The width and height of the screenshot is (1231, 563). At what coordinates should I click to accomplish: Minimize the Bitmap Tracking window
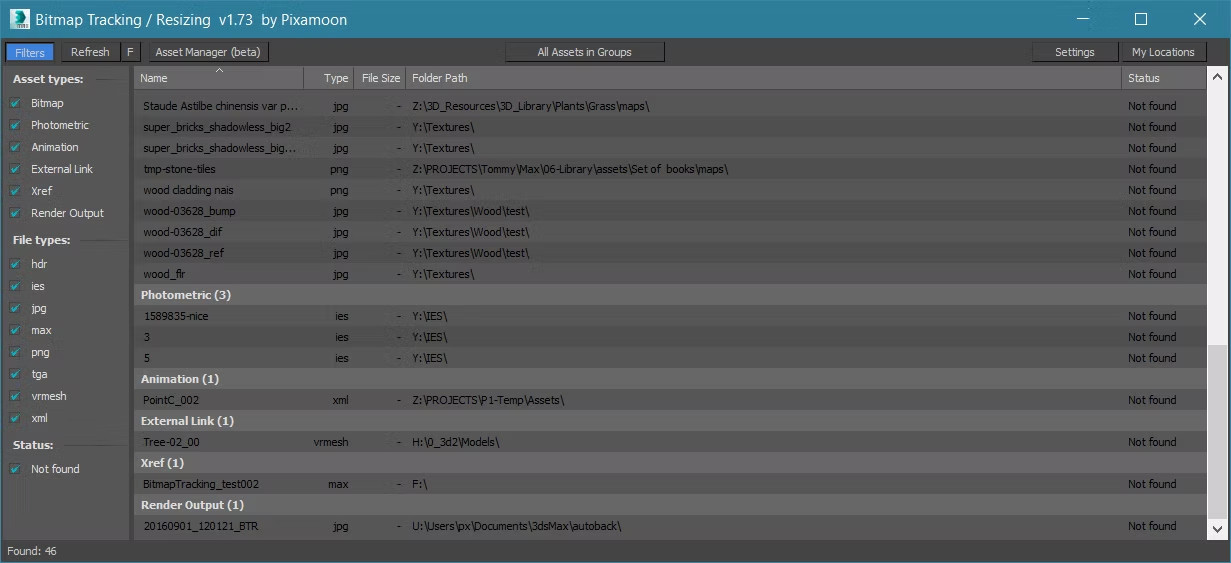tap(1082, 19)
